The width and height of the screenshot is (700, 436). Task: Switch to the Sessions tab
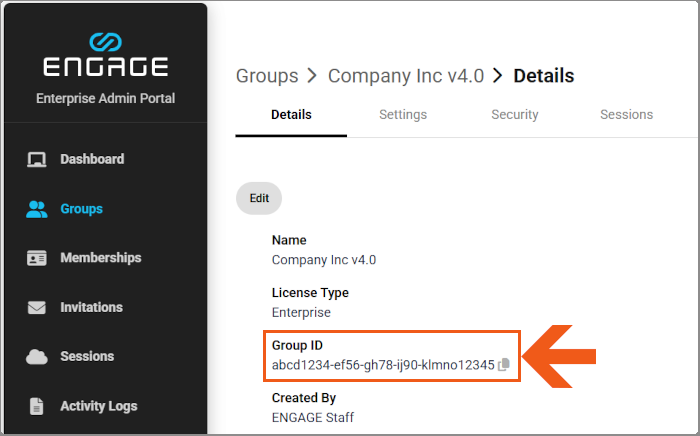coord(626,115)
